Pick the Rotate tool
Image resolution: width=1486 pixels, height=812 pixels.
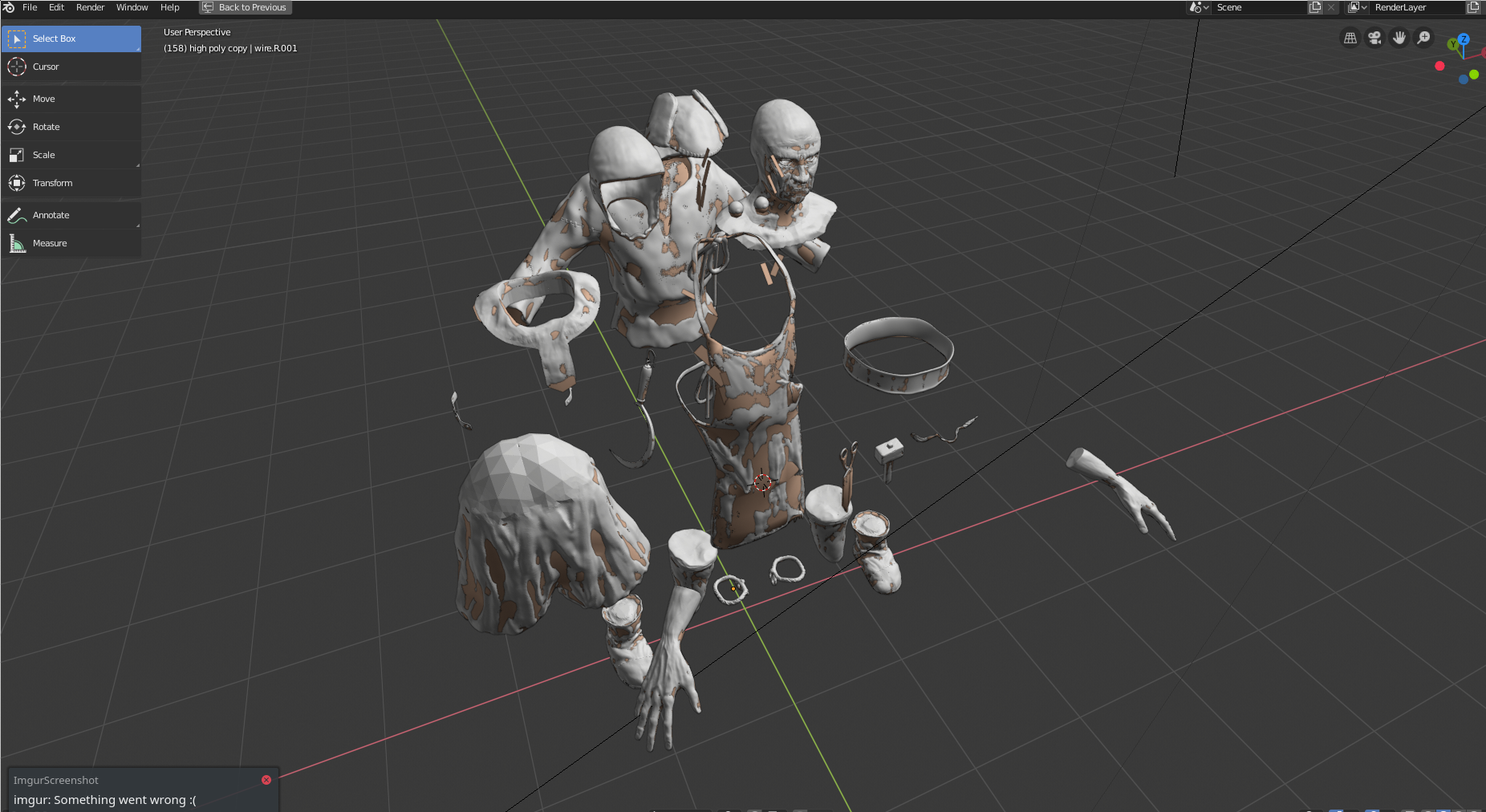pyautogui.click(x=71, y=127)
